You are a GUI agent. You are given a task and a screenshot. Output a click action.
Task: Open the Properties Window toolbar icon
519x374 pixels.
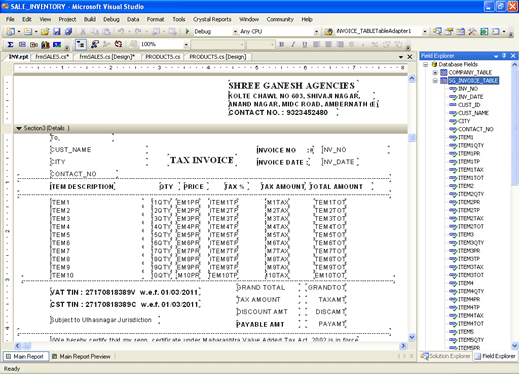click(449, 31)
